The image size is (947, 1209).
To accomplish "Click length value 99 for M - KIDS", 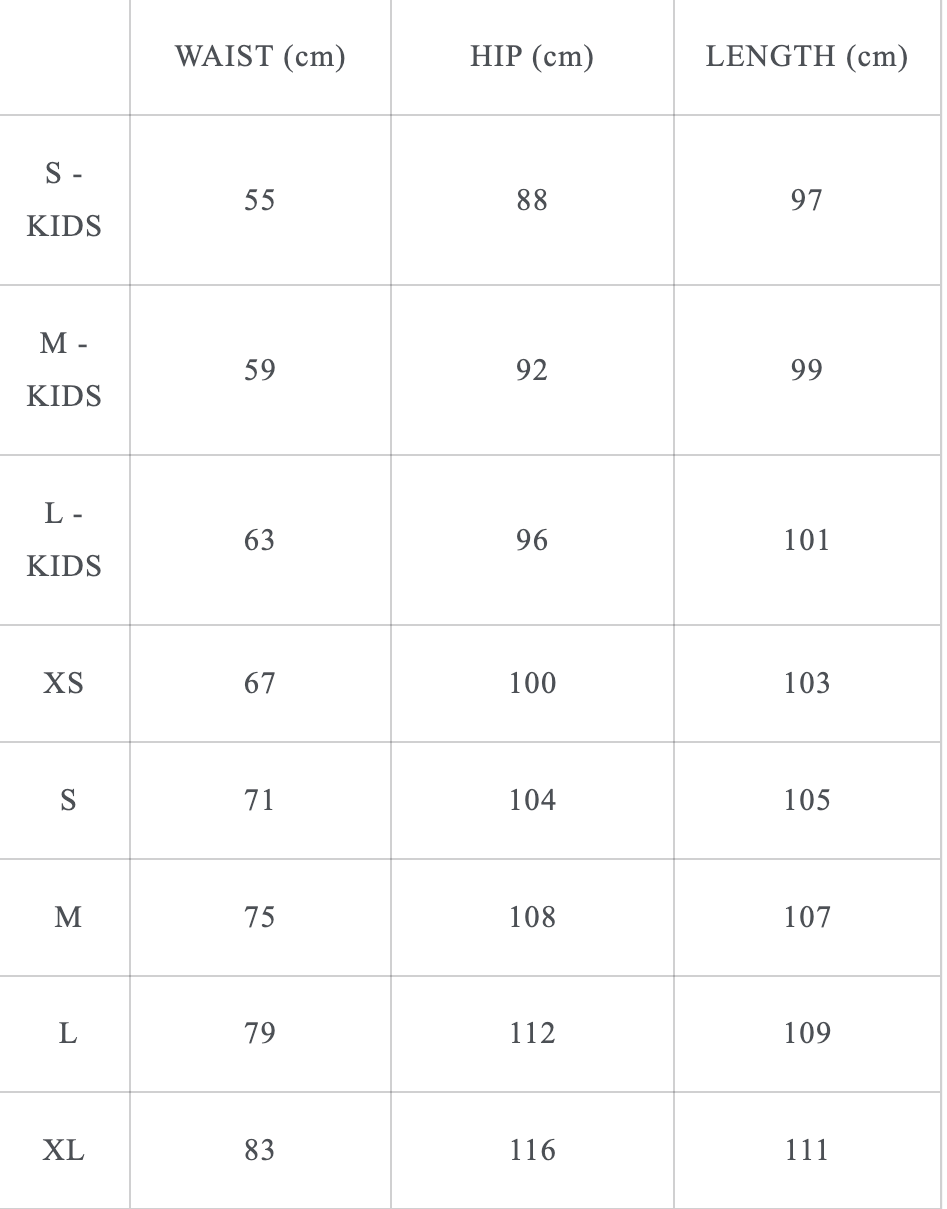I will point(807,370).
